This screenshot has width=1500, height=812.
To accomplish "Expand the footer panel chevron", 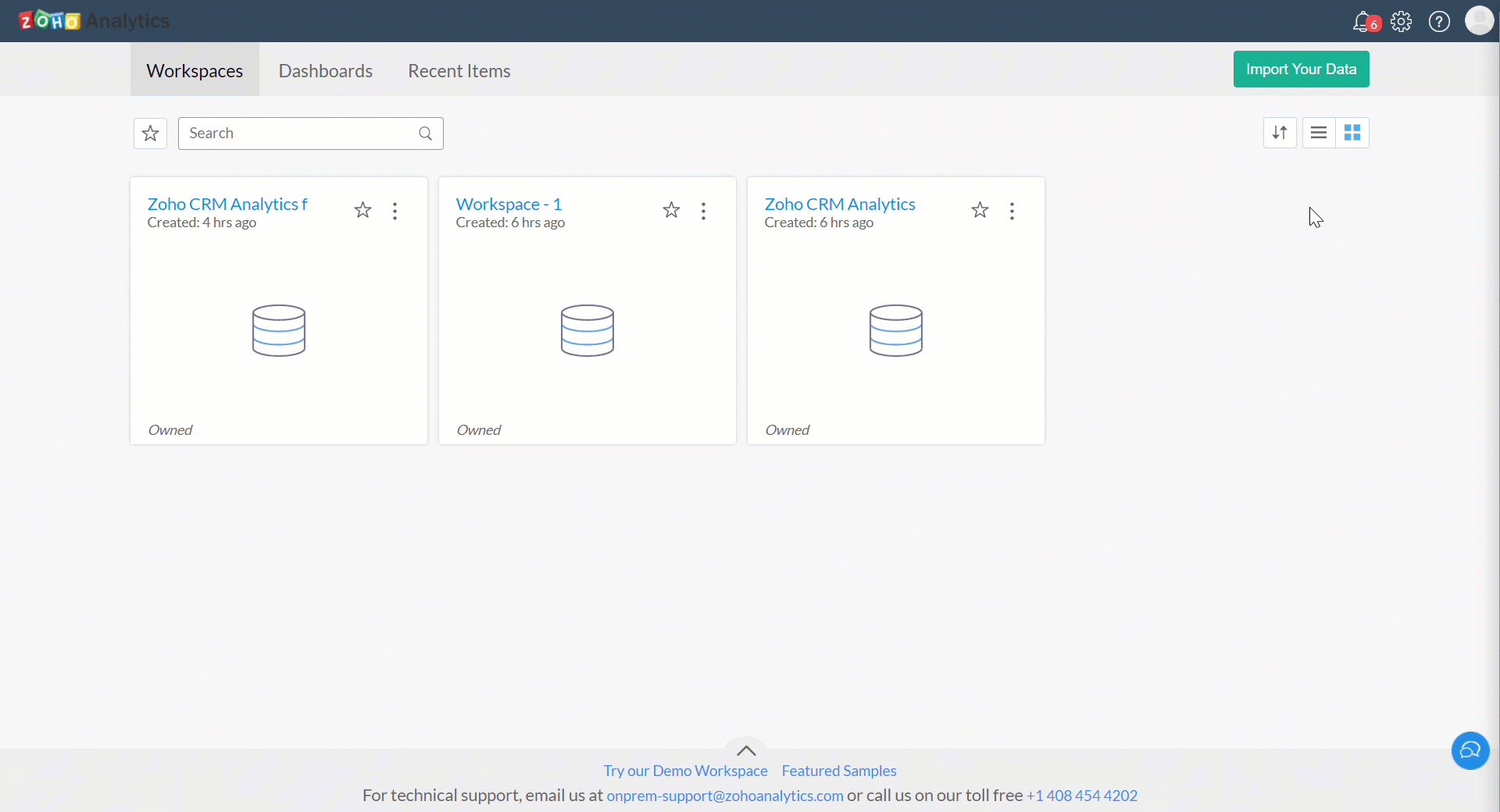I will [746, 750].
